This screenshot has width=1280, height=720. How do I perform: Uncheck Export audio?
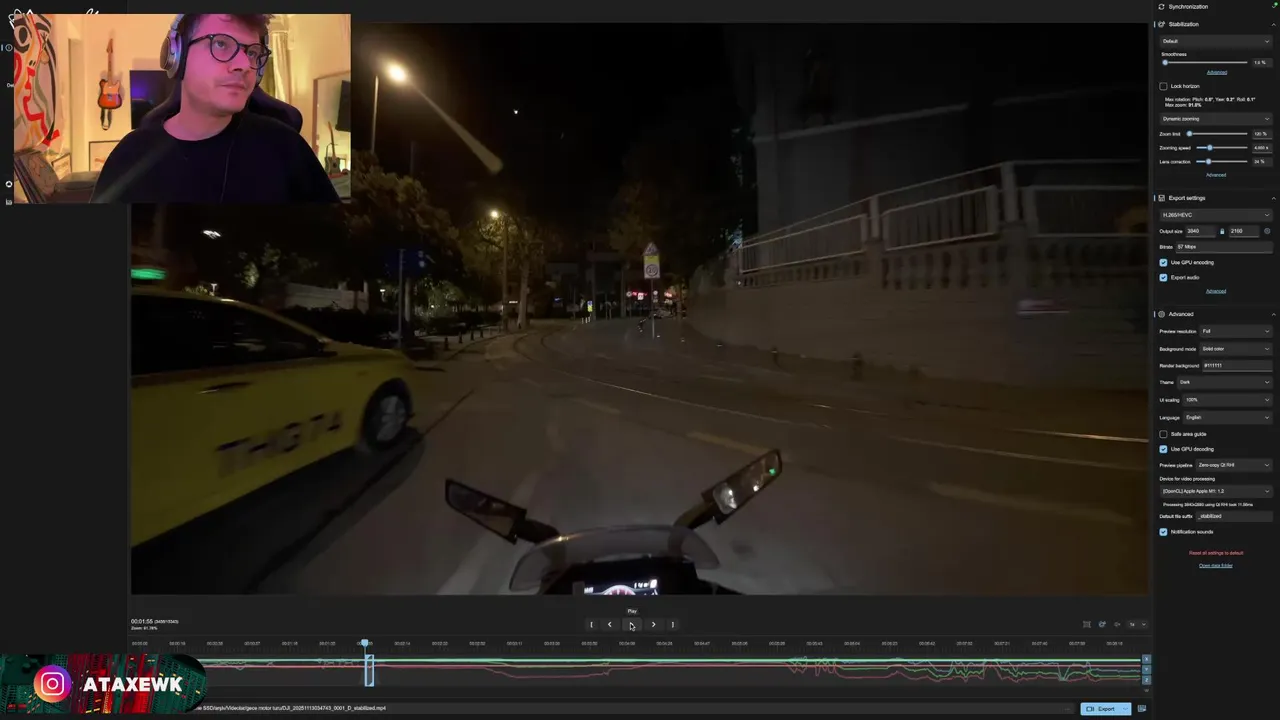1163,277
